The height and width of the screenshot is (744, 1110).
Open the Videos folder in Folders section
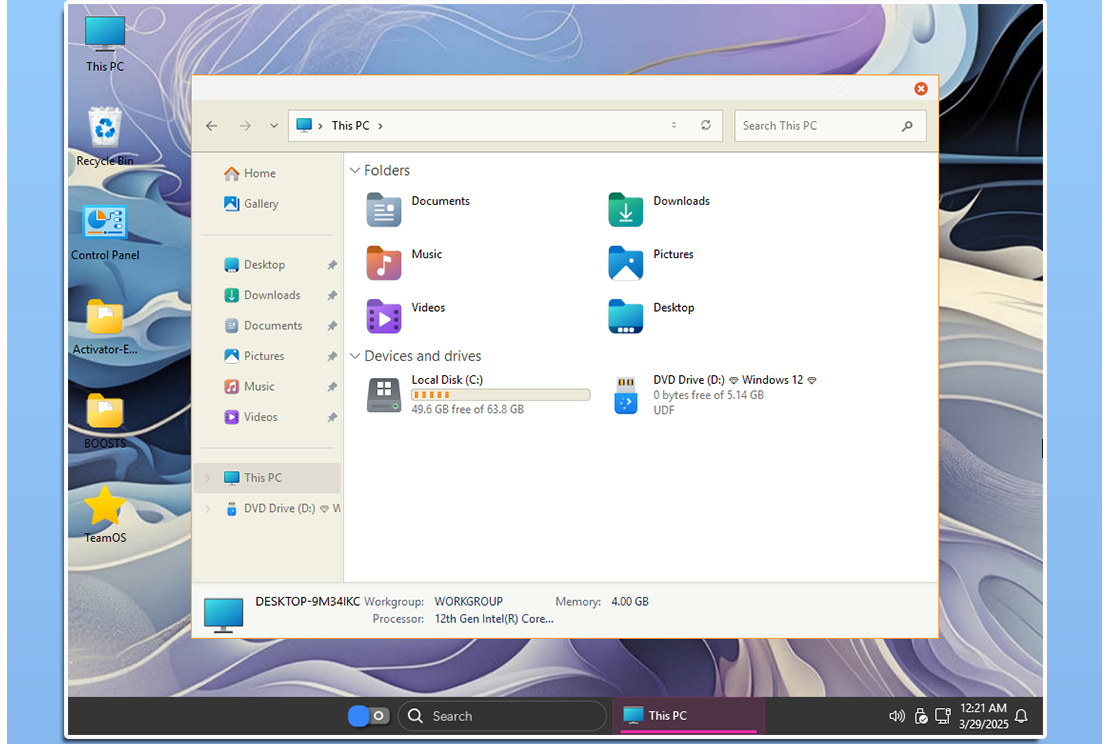384,316
